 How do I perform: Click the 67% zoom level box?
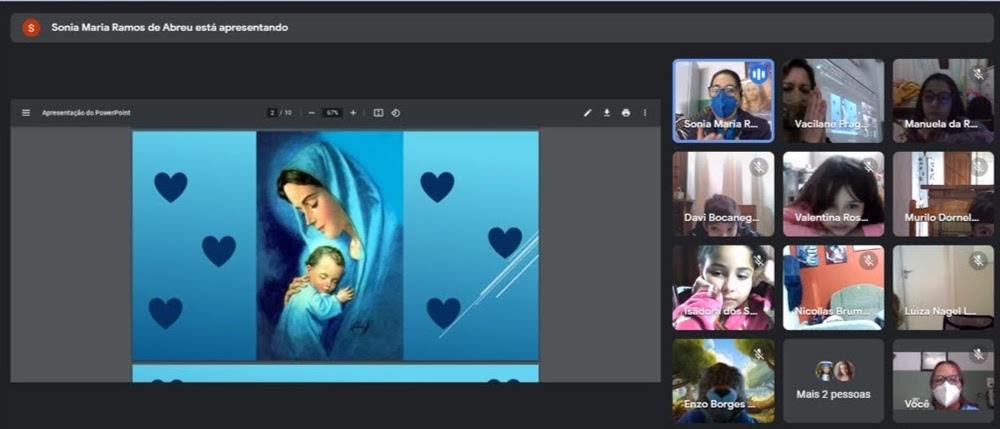coord(332,113)
